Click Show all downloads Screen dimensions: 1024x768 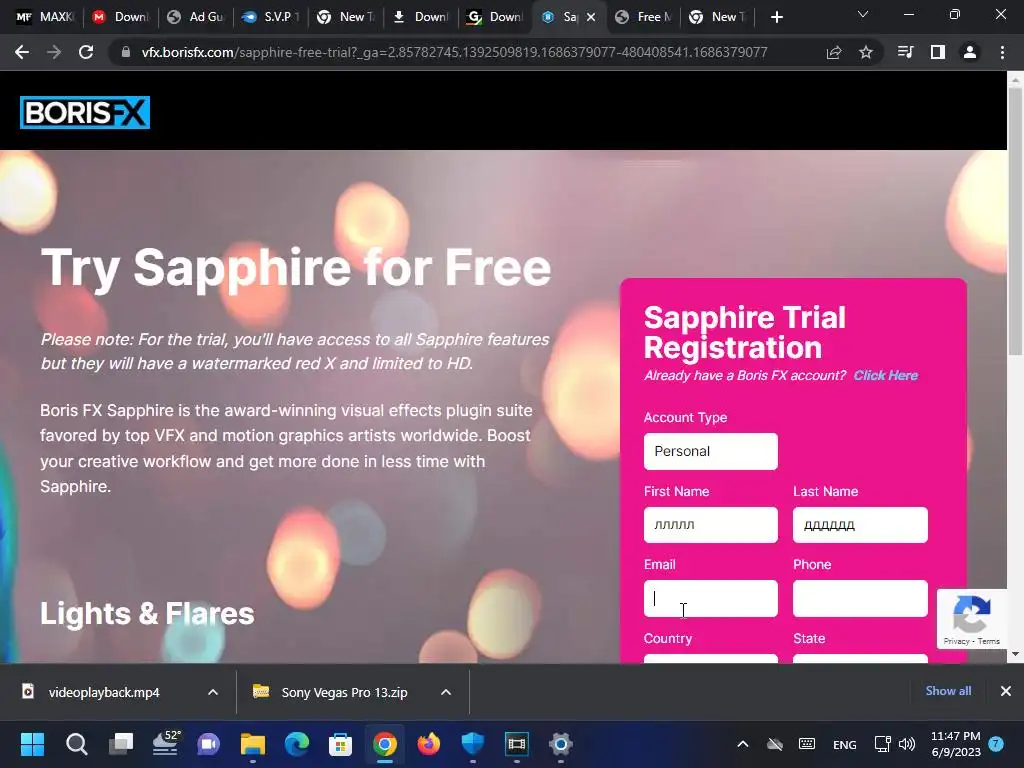(x=948, y=691)
